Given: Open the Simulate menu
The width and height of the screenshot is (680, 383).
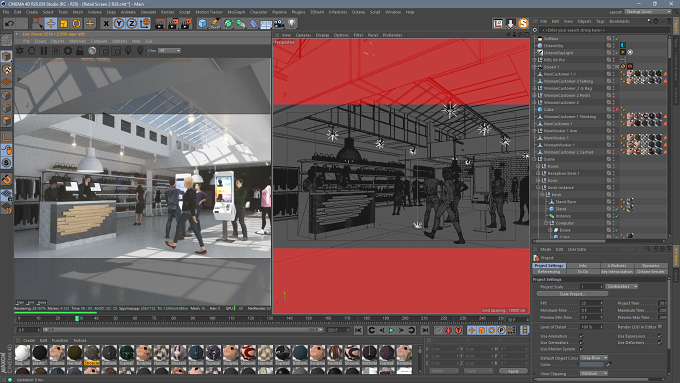Looking at the screenshot, I should coord(148,12).
